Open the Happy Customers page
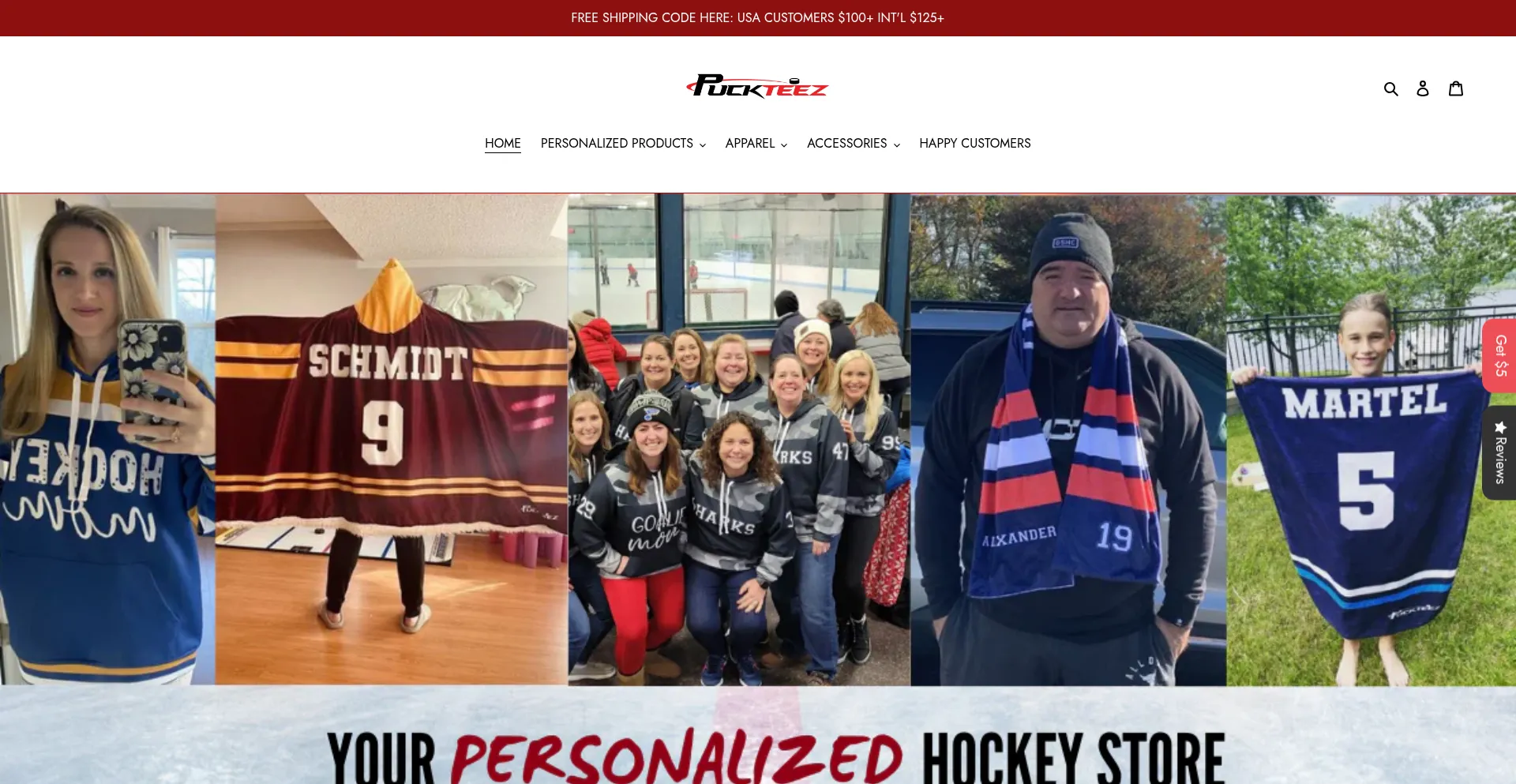 click(x=974, y=144)
